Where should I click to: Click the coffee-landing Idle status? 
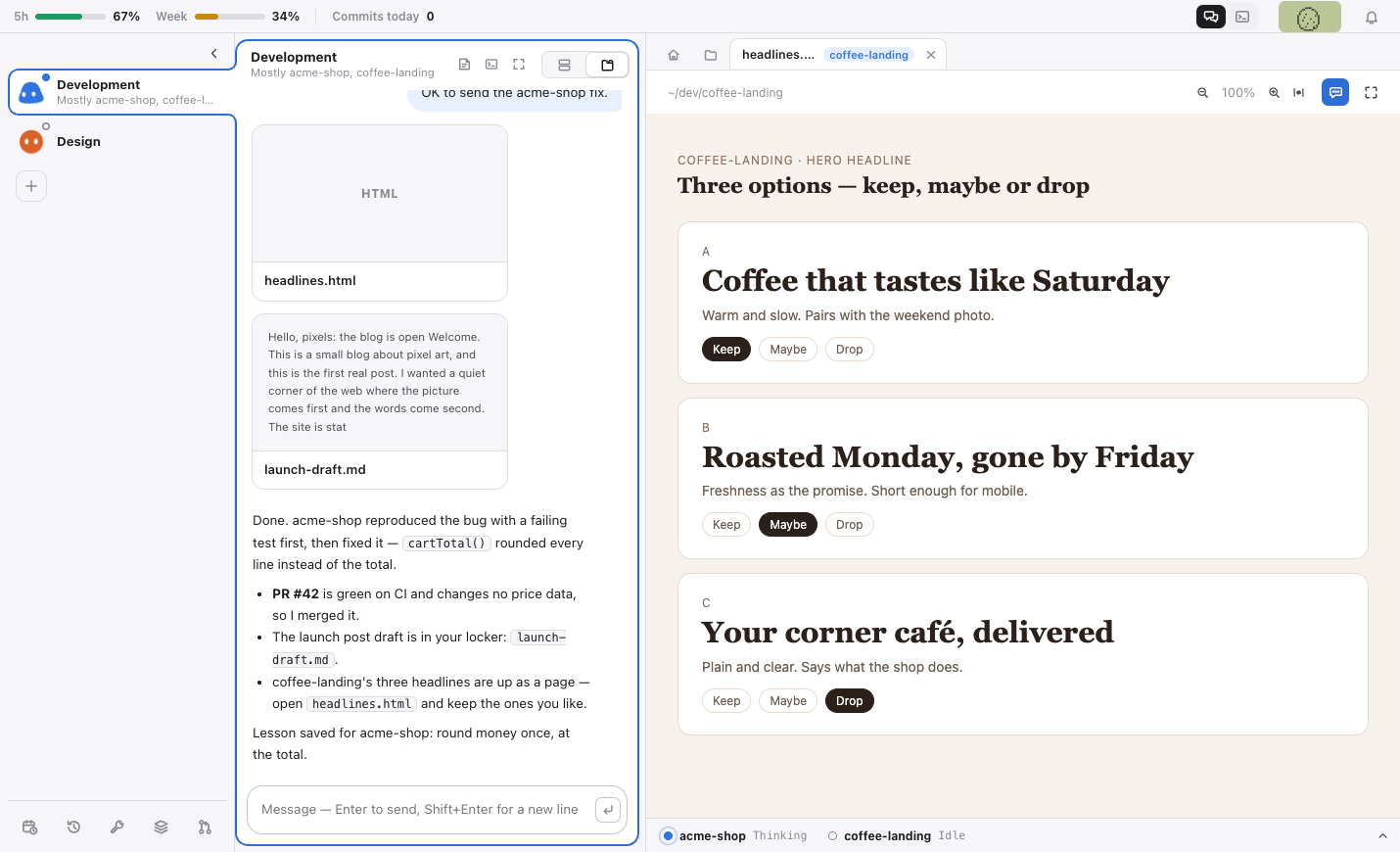pos(897,836)
